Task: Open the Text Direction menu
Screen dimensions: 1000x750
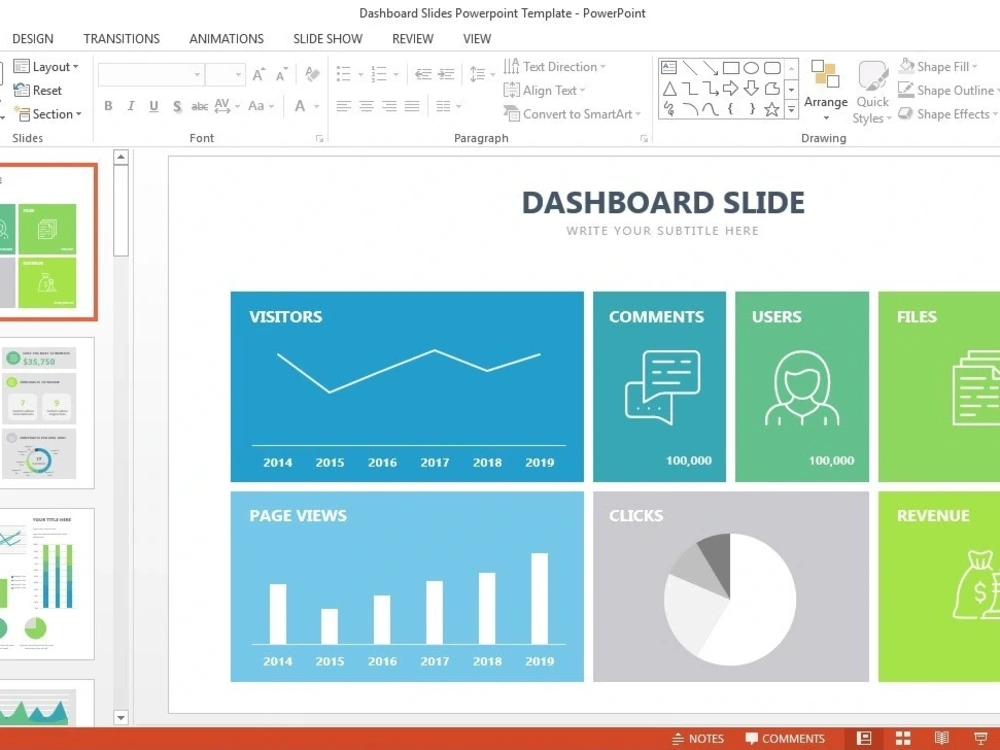Action: [x=554, y=66]
